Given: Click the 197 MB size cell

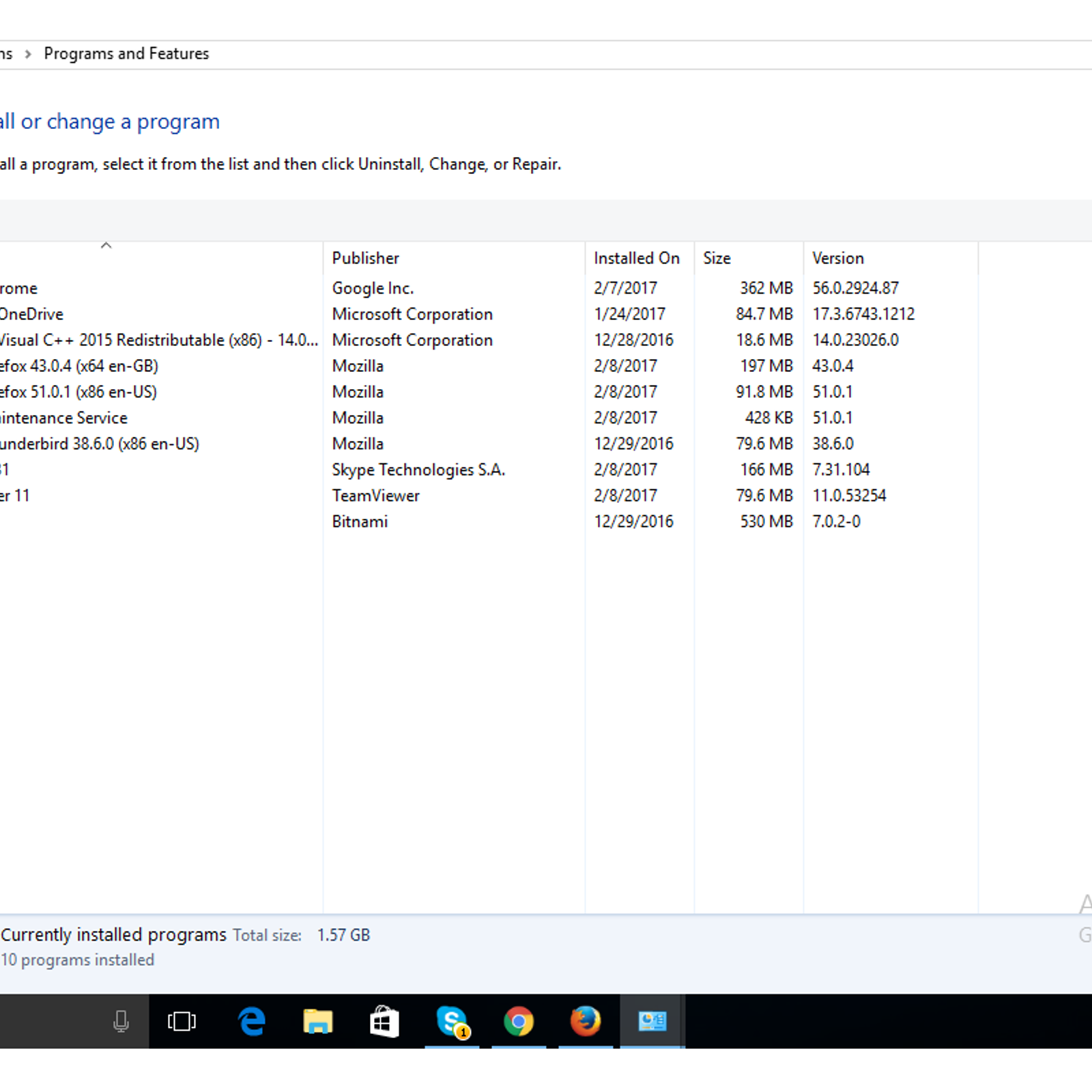Looking at the screenshot, I should click(x=766, y=366).
